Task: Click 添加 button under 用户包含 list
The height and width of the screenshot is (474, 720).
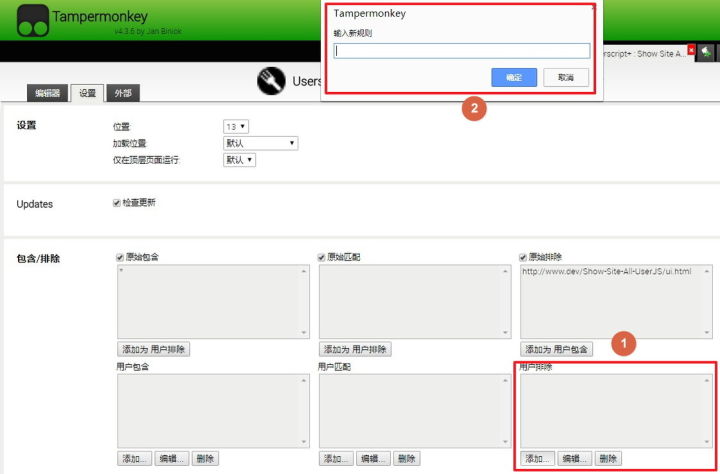Action: [135, 458]
